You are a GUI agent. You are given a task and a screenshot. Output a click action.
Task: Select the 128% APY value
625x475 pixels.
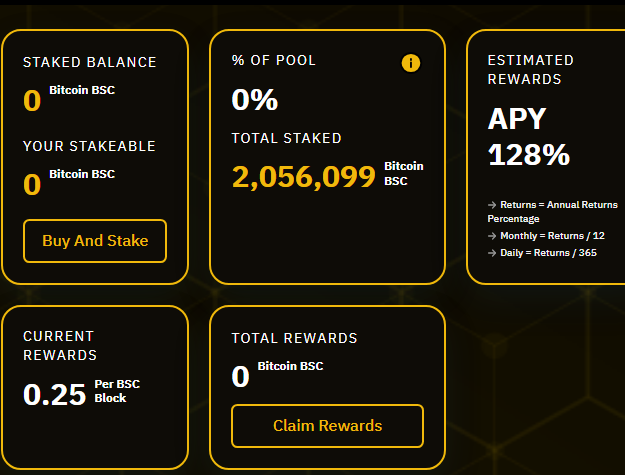click(529, 155)
